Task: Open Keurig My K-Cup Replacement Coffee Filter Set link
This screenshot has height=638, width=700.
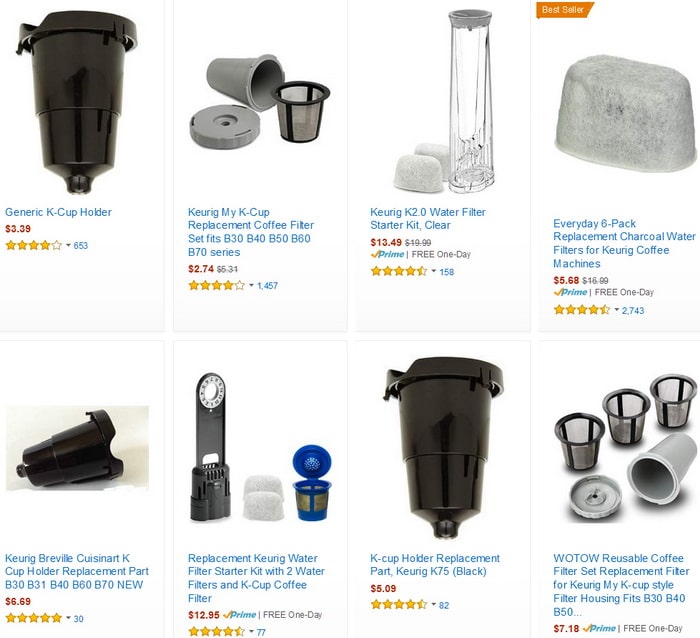Action: [x=250, y=232]
